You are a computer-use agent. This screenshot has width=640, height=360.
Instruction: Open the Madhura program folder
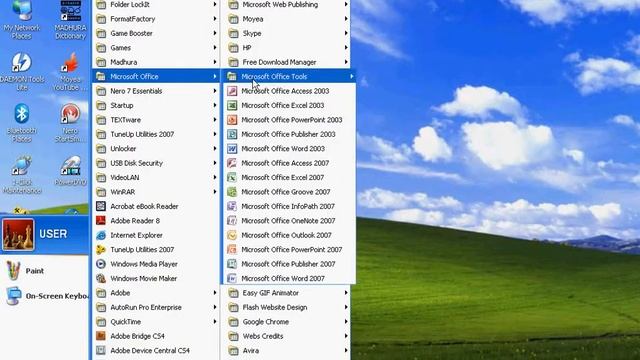156,62
